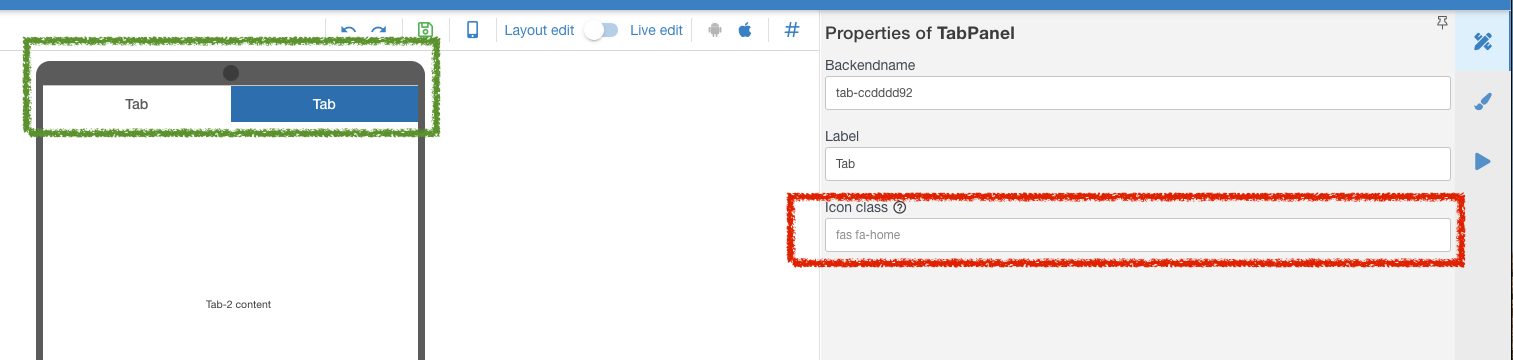Switch preview to Apple iOS style
This screenshot has width=1513, height=360.
tap(745, 30)
